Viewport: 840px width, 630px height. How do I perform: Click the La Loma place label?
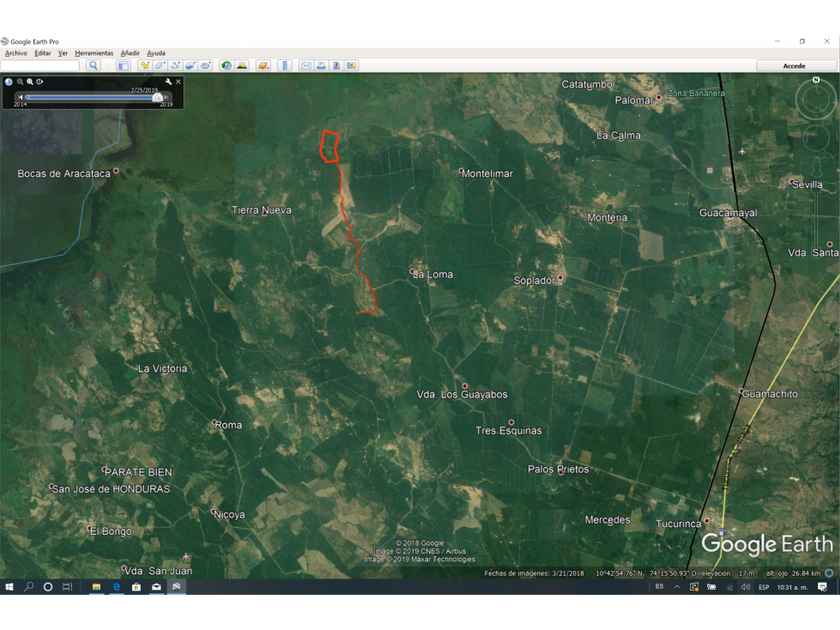pyautogui.click(x=433, y=274)
